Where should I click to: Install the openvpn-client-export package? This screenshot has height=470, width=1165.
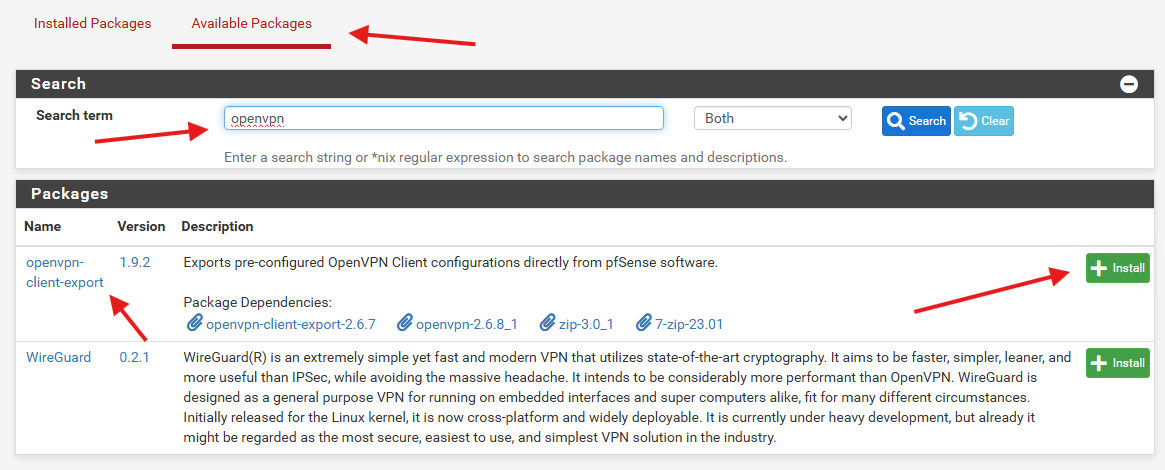[1117, 268]
